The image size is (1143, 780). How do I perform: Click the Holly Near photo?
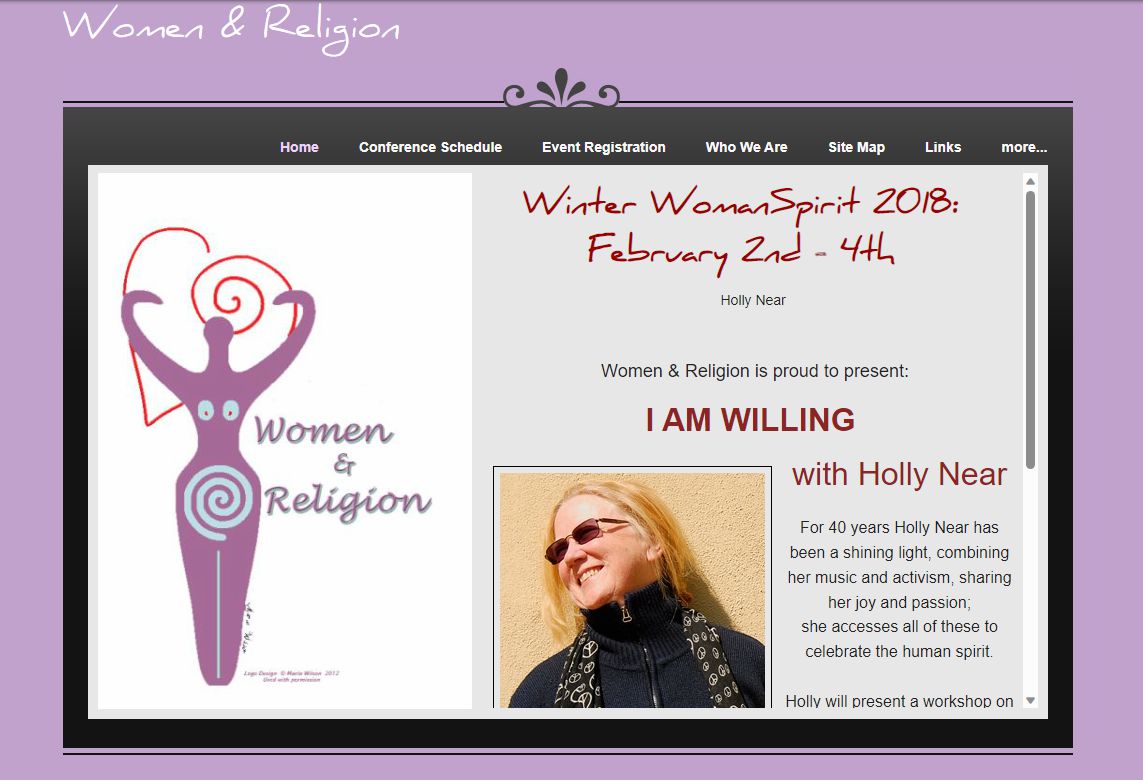[x=632, y=589]
